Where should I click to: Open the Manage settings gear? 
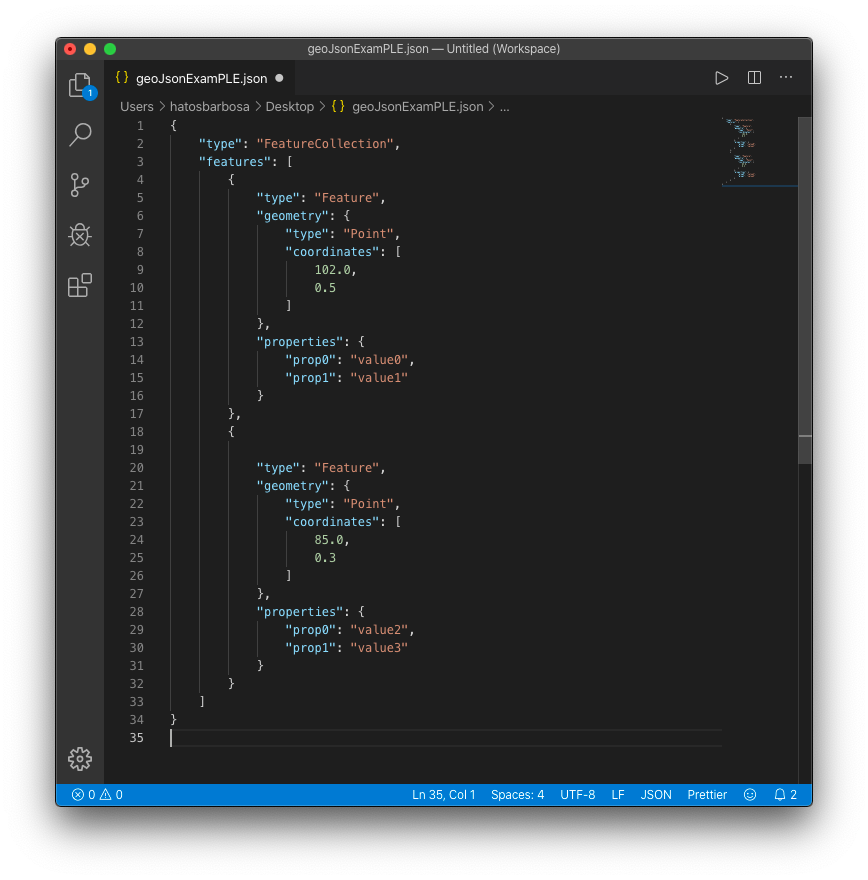[80, 759]
